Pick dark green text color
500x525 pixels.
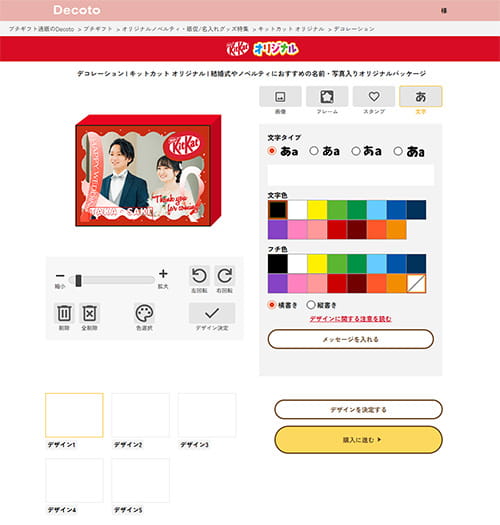pyautogui.click(x=357, y=210)
